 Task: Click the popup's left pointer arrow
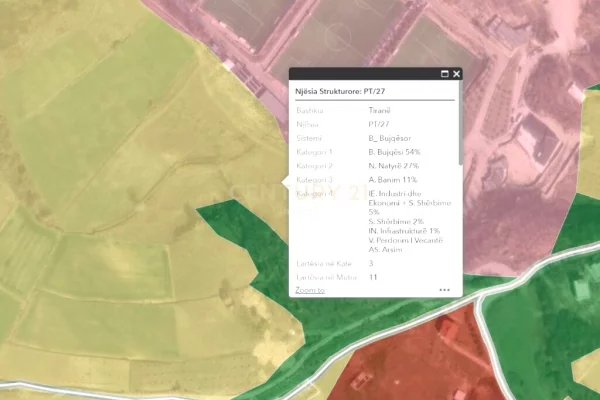click(286, 182)
